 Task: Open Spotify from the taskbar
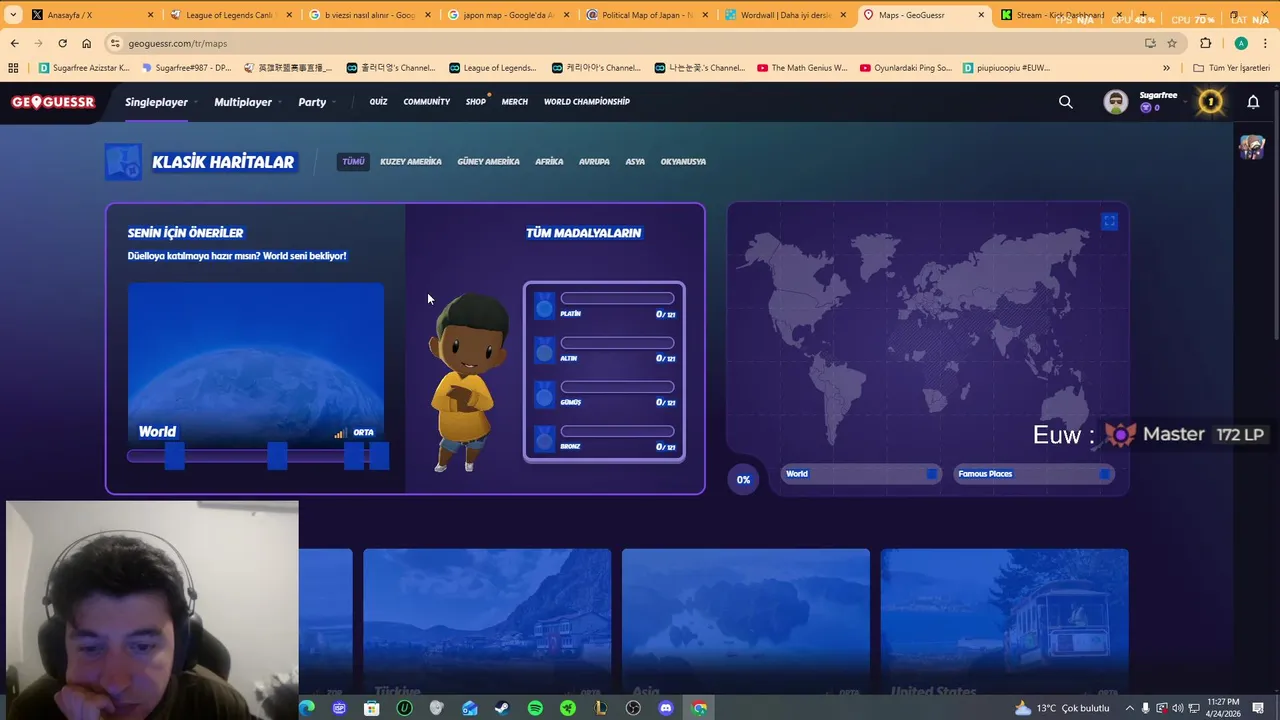coord(535,708)
